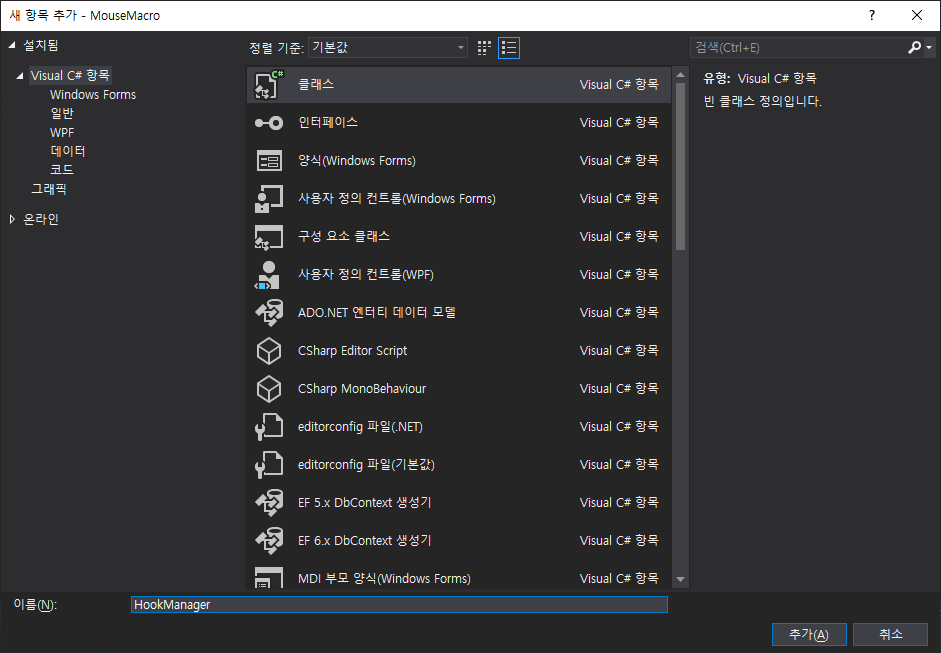Click the 취소 button
Screen dimensions: 941x653
(891, 634)
